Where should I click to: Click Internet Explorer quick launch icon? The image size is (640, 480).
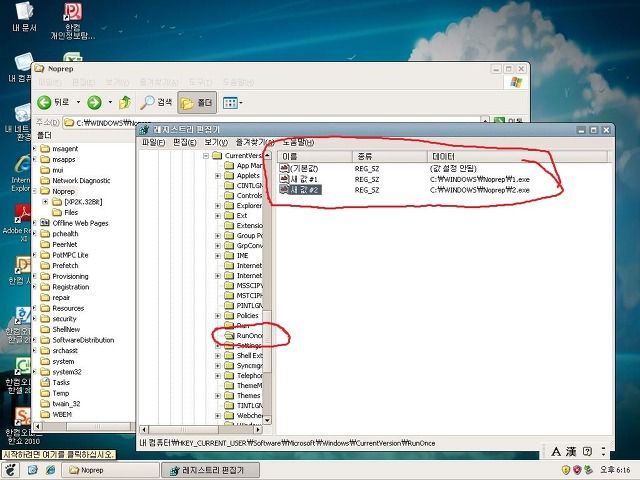click(x=51, y=470)
